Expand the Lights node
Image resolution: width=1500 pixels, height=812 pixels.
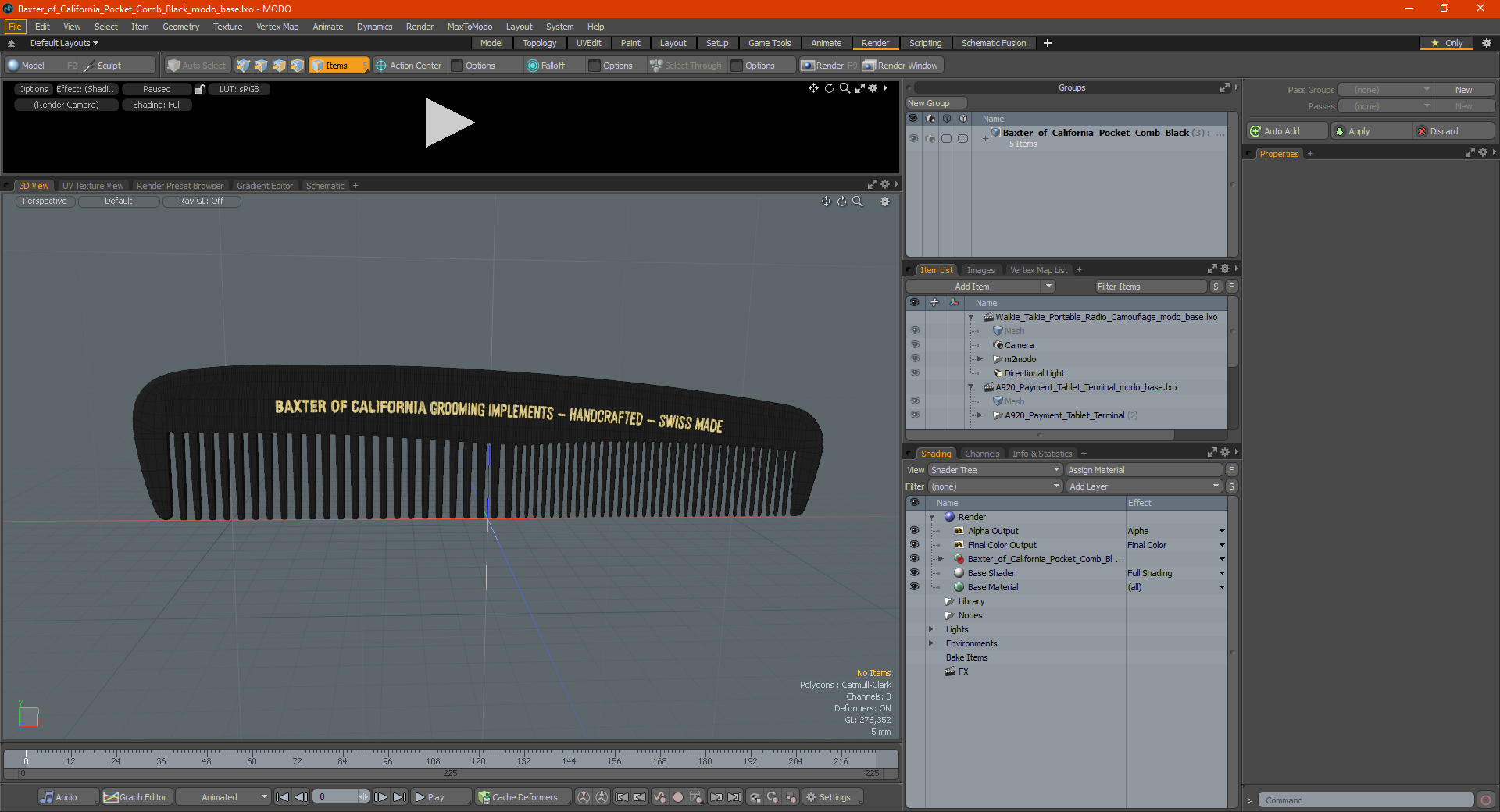pyautogui.click(x=931, y=629)
